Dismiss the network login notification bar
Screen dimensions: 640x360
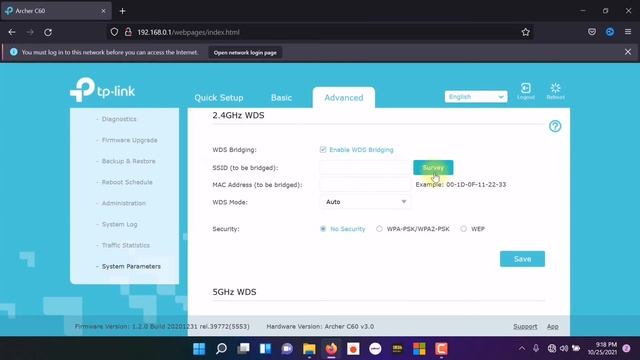628,52
